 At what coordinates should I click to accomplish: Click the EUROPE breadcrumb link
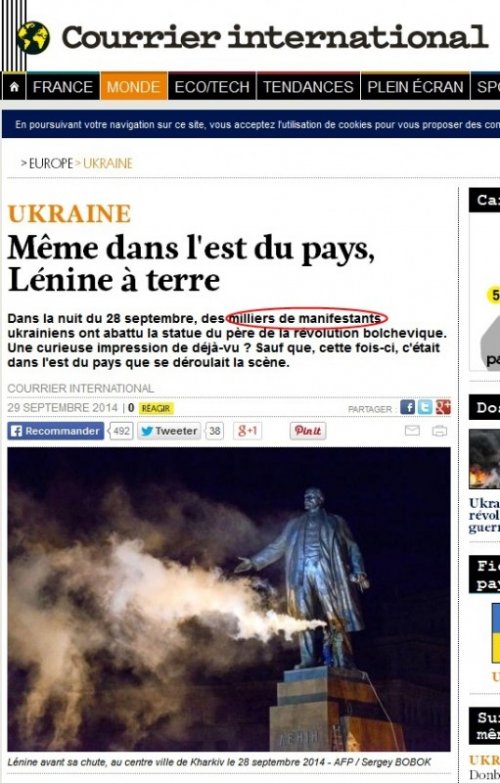coord(51,163)
